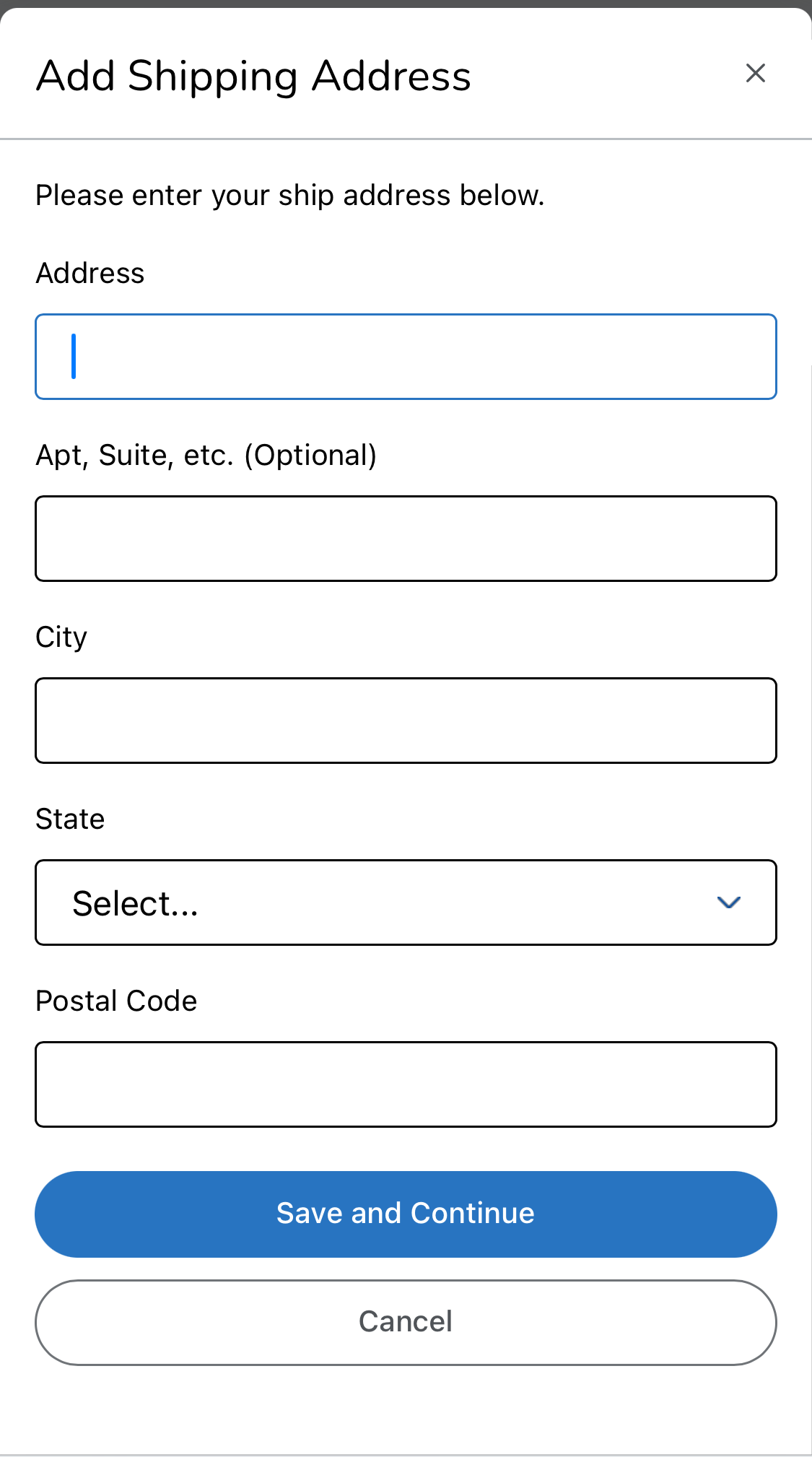812x1457 pixels.
Task: Click the City label above its field
Action: (61, 637)
